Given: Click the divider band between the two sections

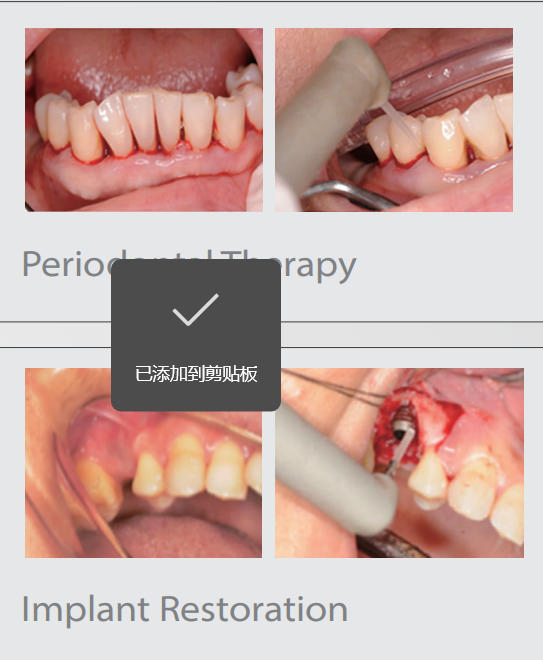Looking at the screenshot, I should click(272, 335).
